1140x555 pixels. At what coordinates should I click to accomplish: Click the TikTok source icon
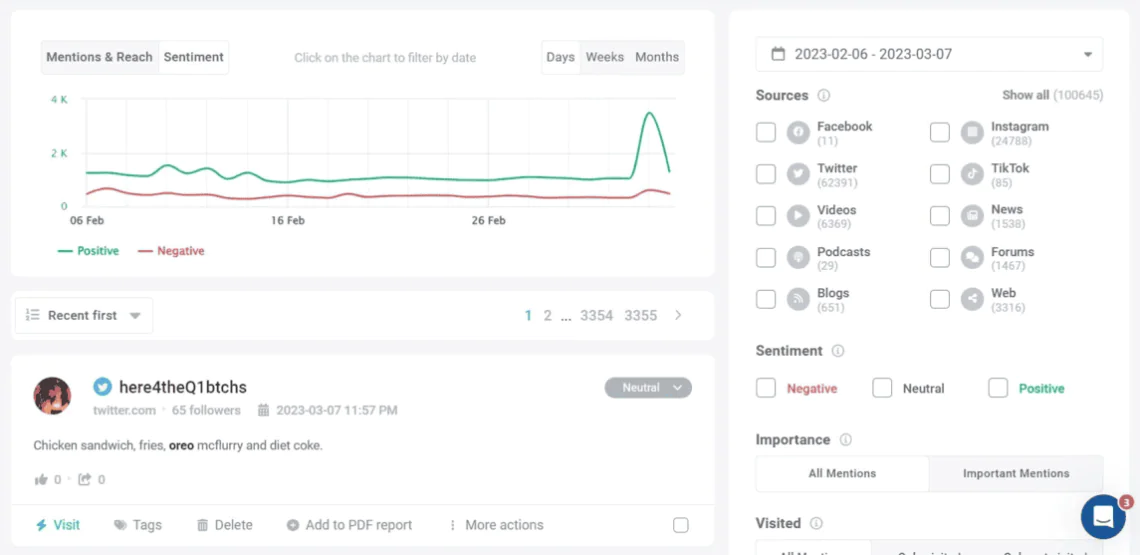972,174
